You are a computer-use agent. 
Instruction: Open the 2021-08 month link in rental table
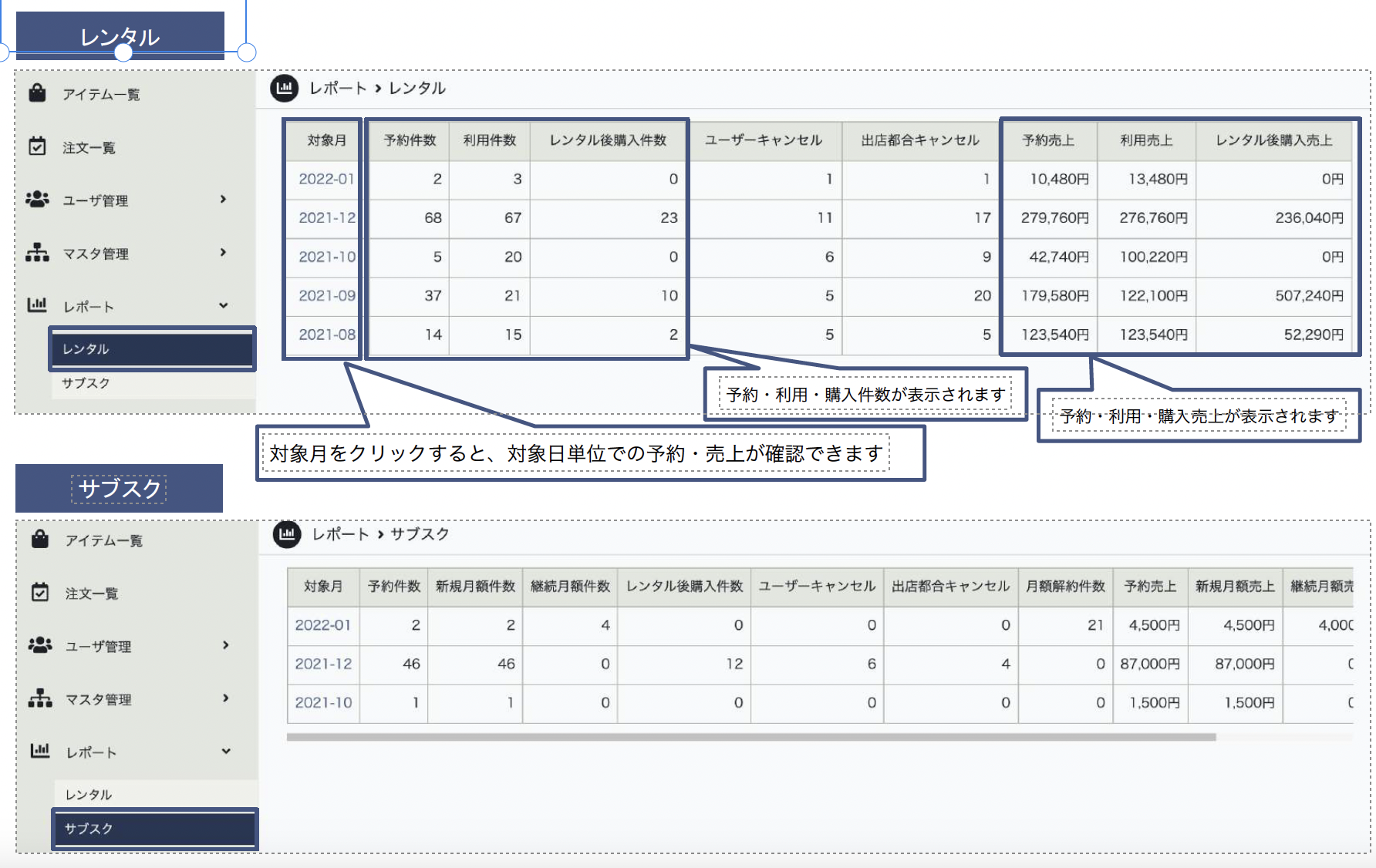tap(326, 335)
